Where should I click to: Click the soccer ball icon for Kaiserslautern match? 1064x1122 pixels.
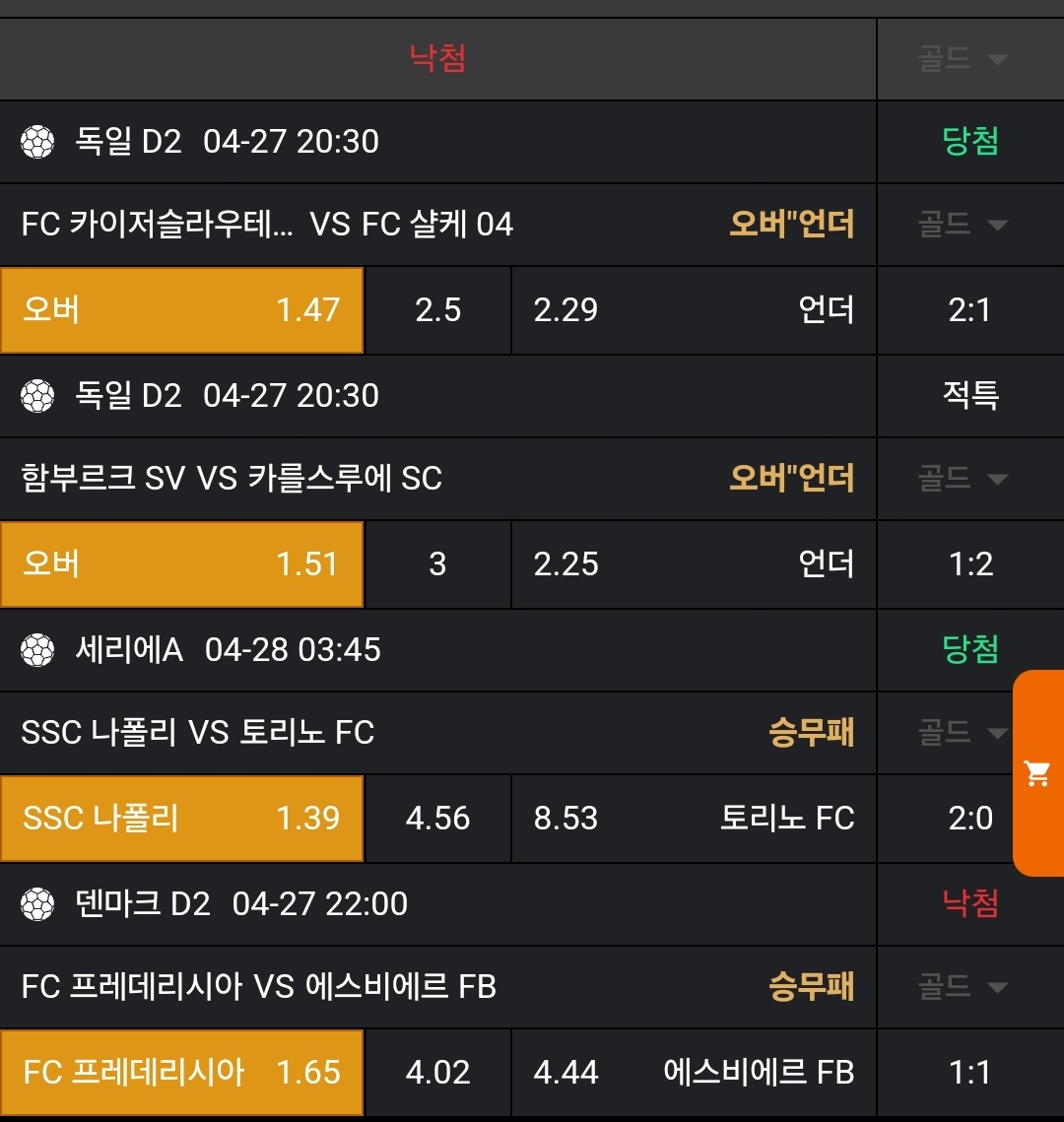[37, 142]
